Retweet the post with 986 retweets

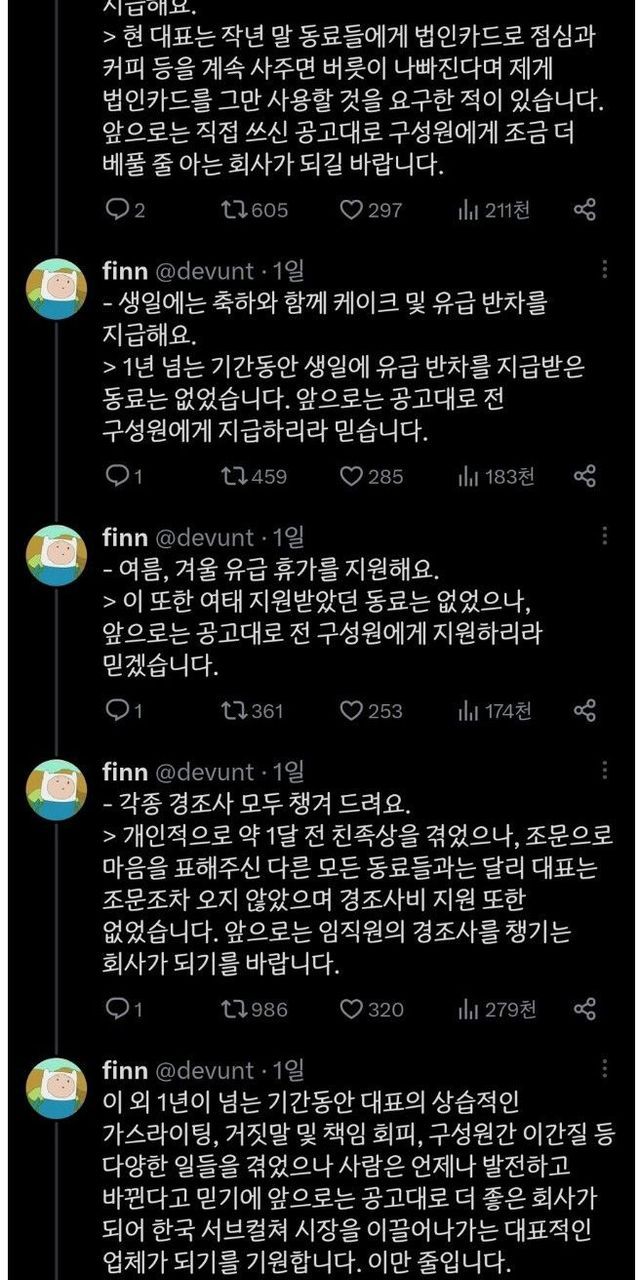pos(229,1009)
